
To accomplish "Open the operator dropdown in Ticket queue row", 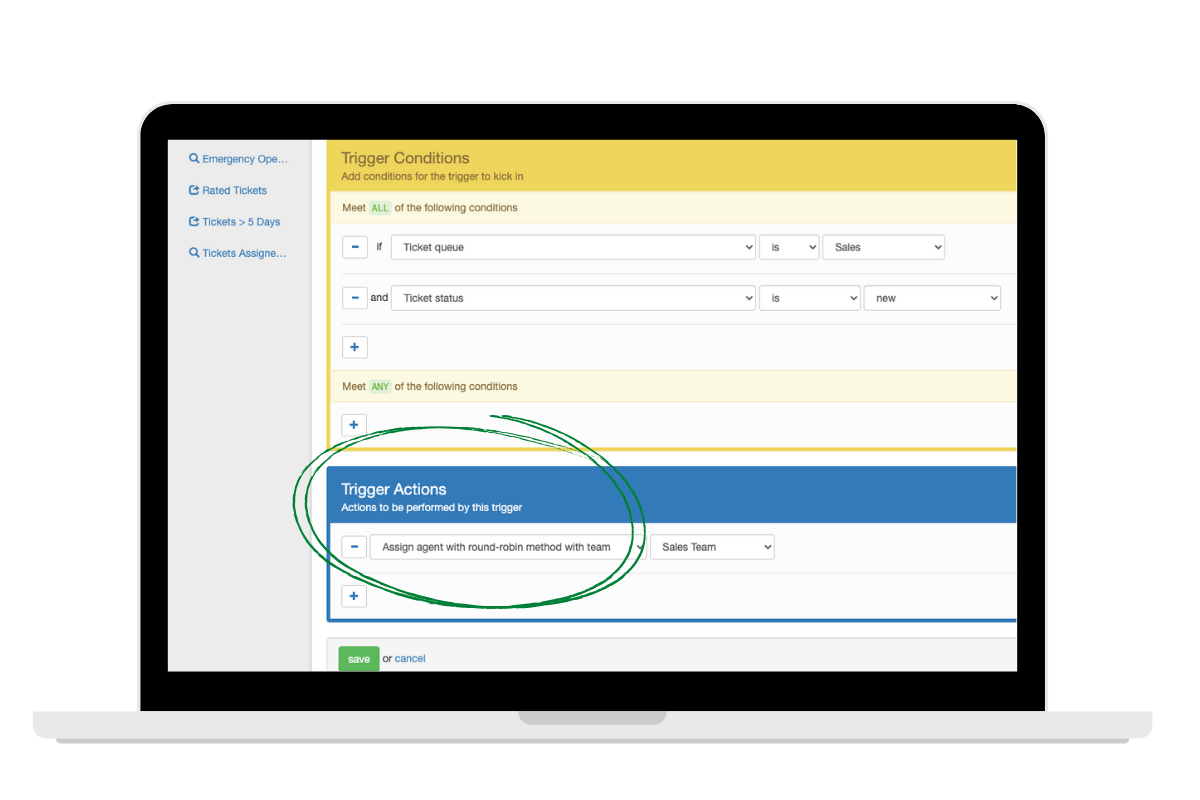I will (x=788, y=247).
